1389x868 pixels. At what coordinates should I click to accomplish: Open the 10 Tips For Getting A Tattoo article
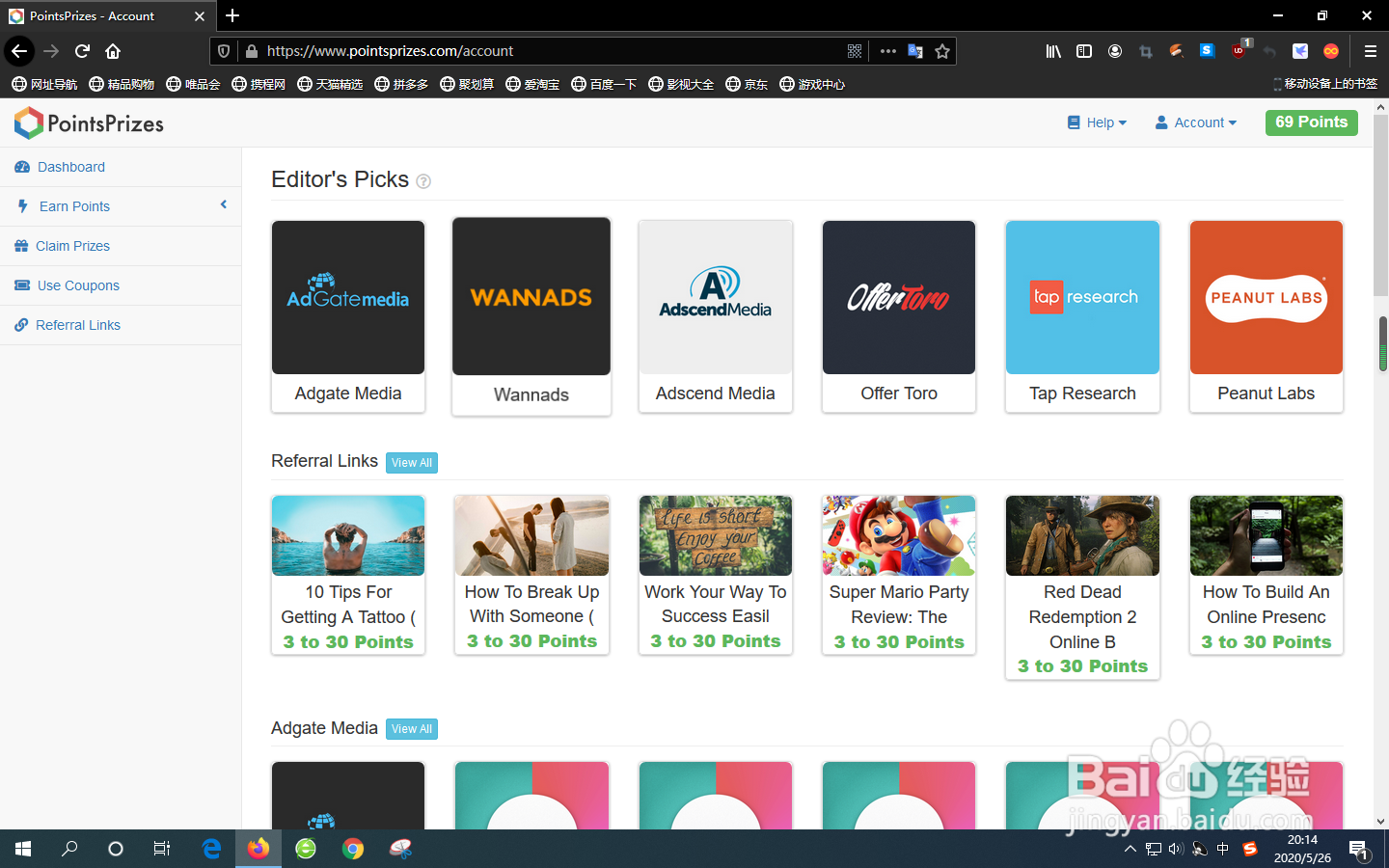click(348, 576)
